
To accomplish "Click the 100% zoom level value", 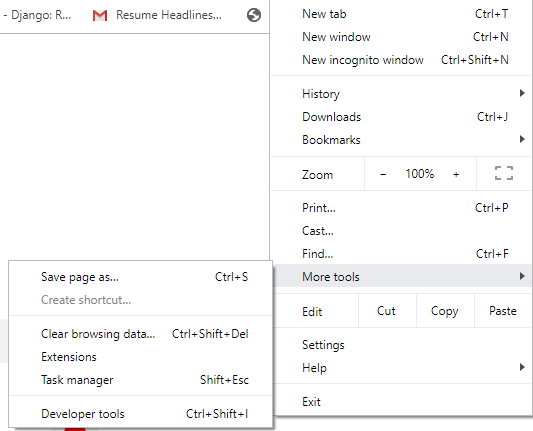I will point(420,174).
